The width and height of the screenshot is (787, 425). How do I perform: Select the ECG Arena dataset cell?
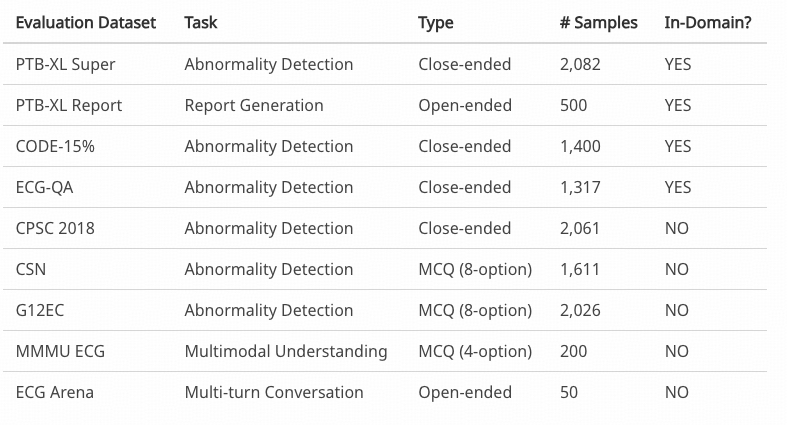coord(55,392)
